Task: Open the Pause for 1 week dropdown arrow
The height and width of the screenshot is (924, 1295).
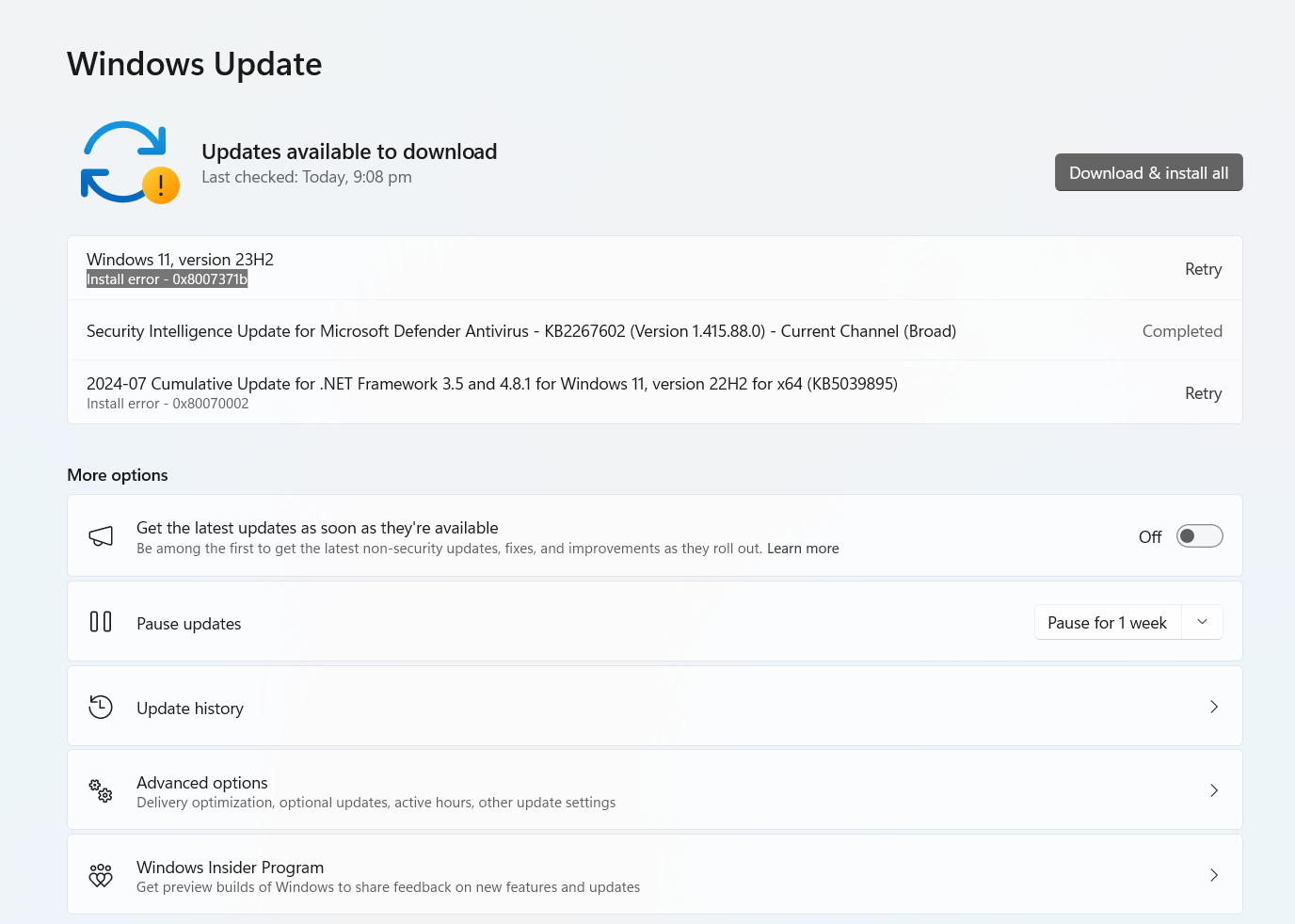Action: coord(1202,622)
